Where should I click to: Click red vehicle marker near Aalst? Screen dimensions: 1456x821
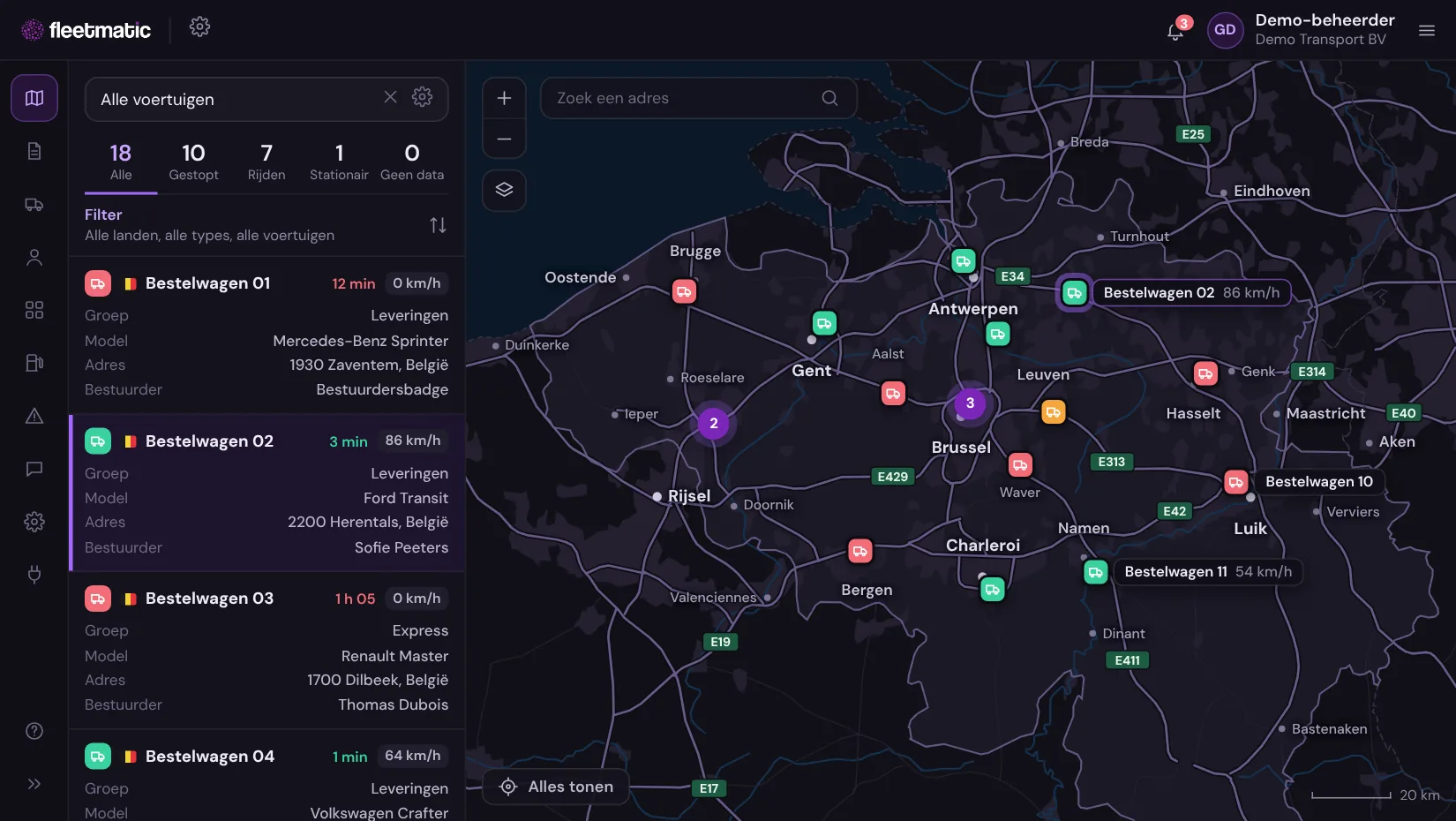click(x=893, y=393)
